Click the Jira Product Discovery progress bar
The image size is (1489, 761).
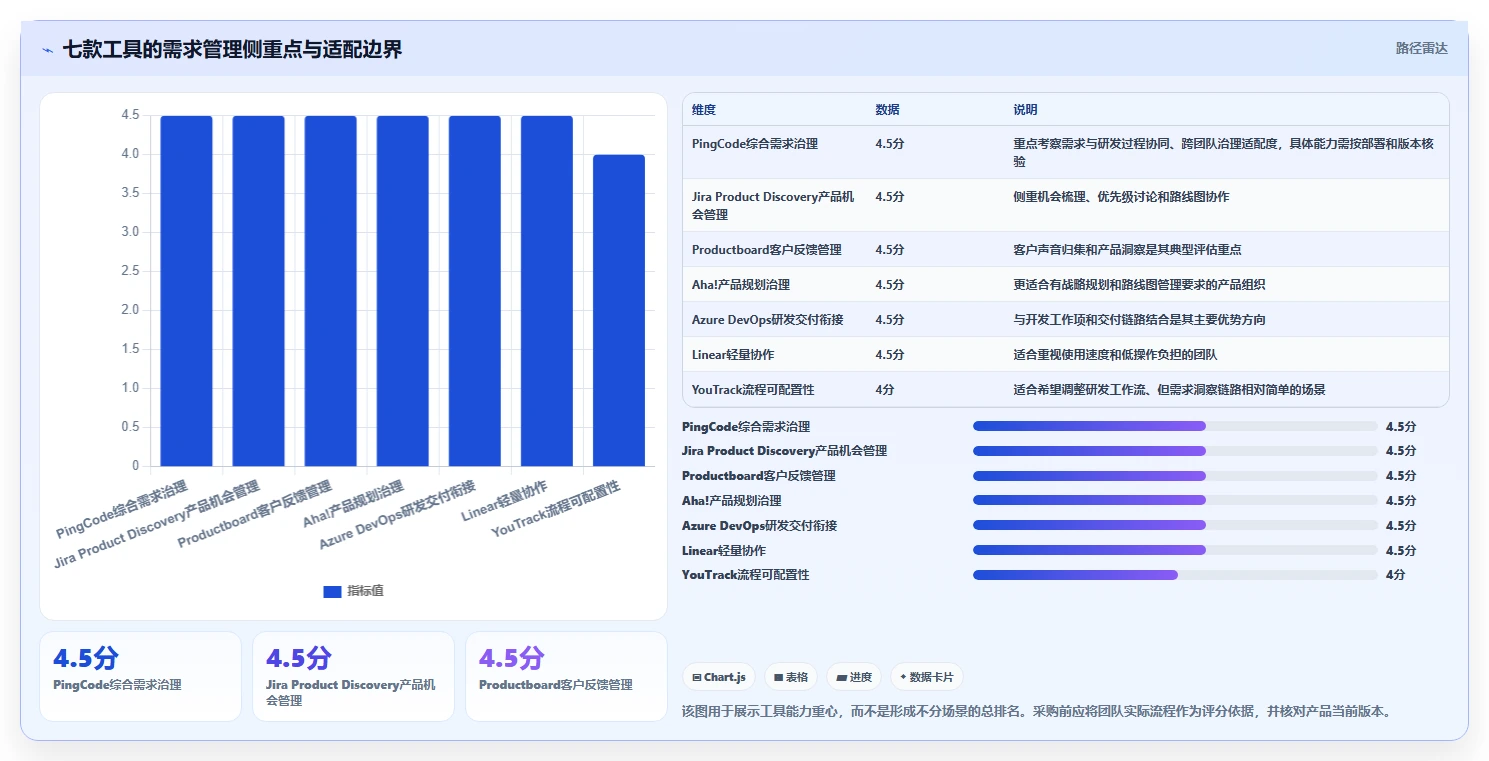pyautogui.click(x=1175, y=451)
